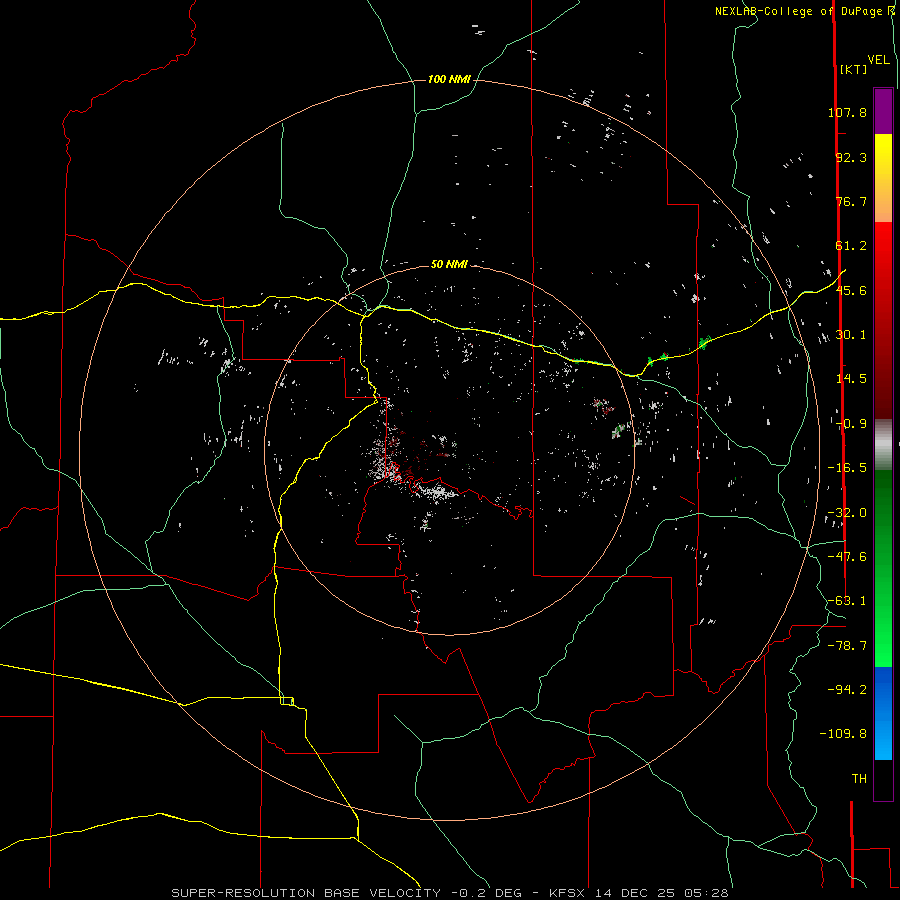Click the 61.2 value on the velocity scale
The height and width of the screenshot is (900, 900).
pos(851,246)
